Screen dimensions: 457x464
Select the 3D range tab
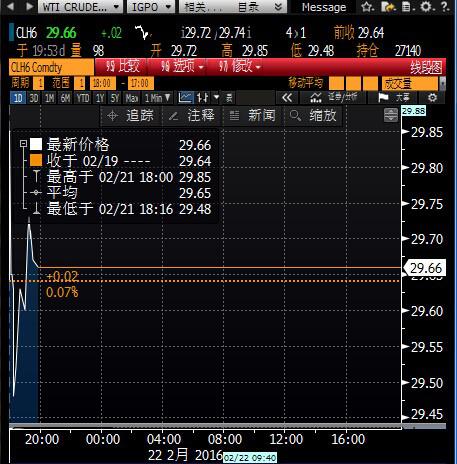pos(34,98)
